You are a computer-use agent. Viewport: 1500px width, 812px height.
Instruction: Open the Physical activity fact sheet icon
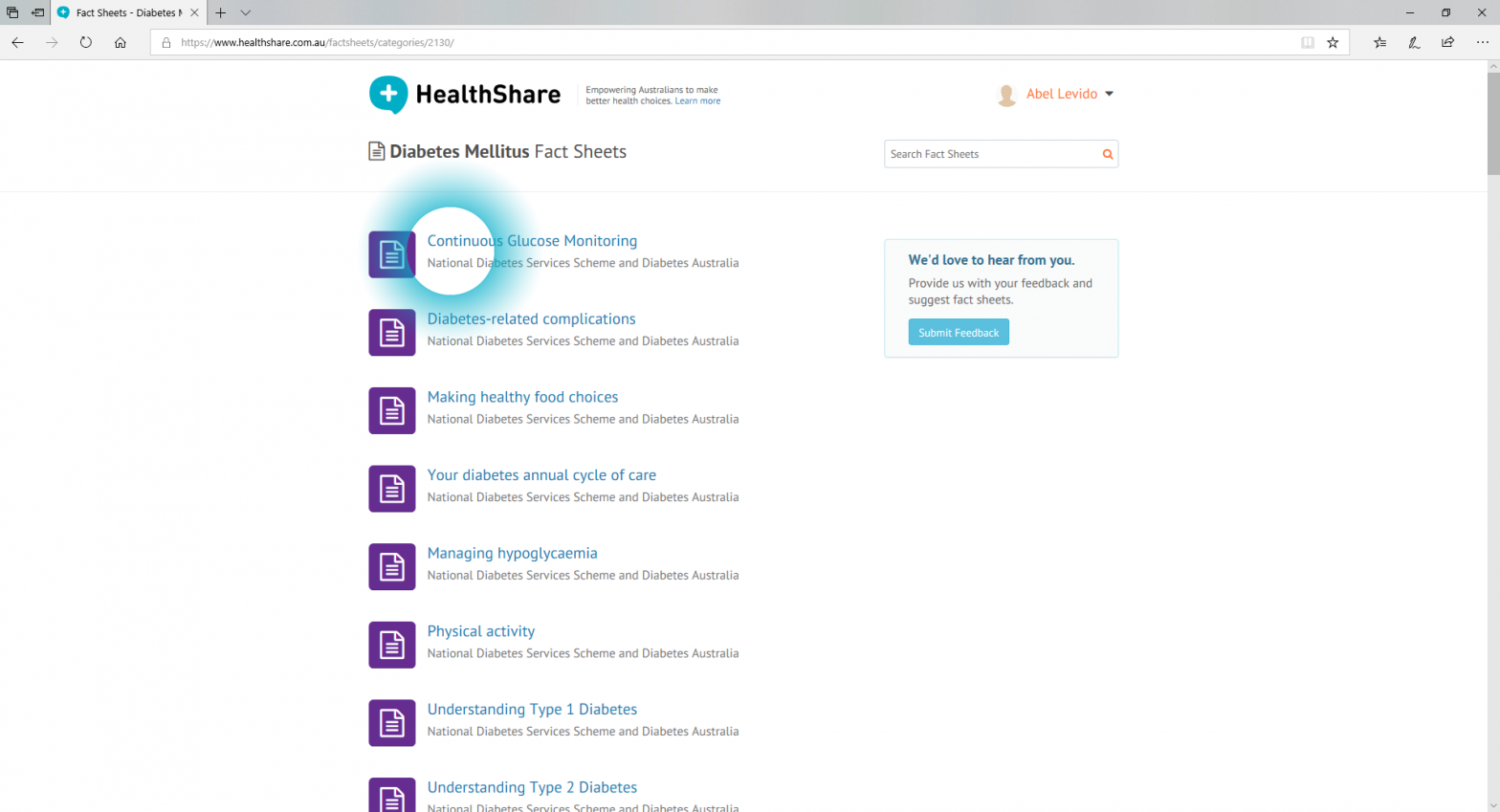coord(392,646)
